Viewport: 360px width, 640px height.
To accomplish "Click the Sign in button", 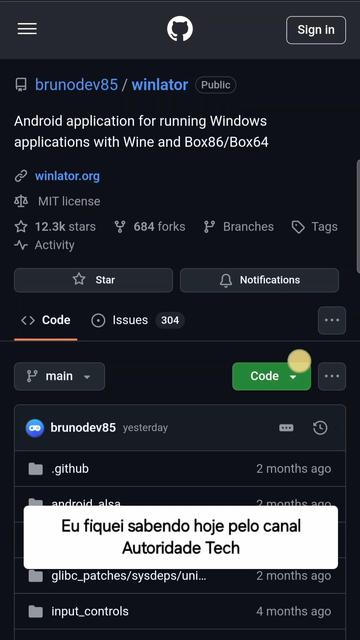I will pos(316,30).
